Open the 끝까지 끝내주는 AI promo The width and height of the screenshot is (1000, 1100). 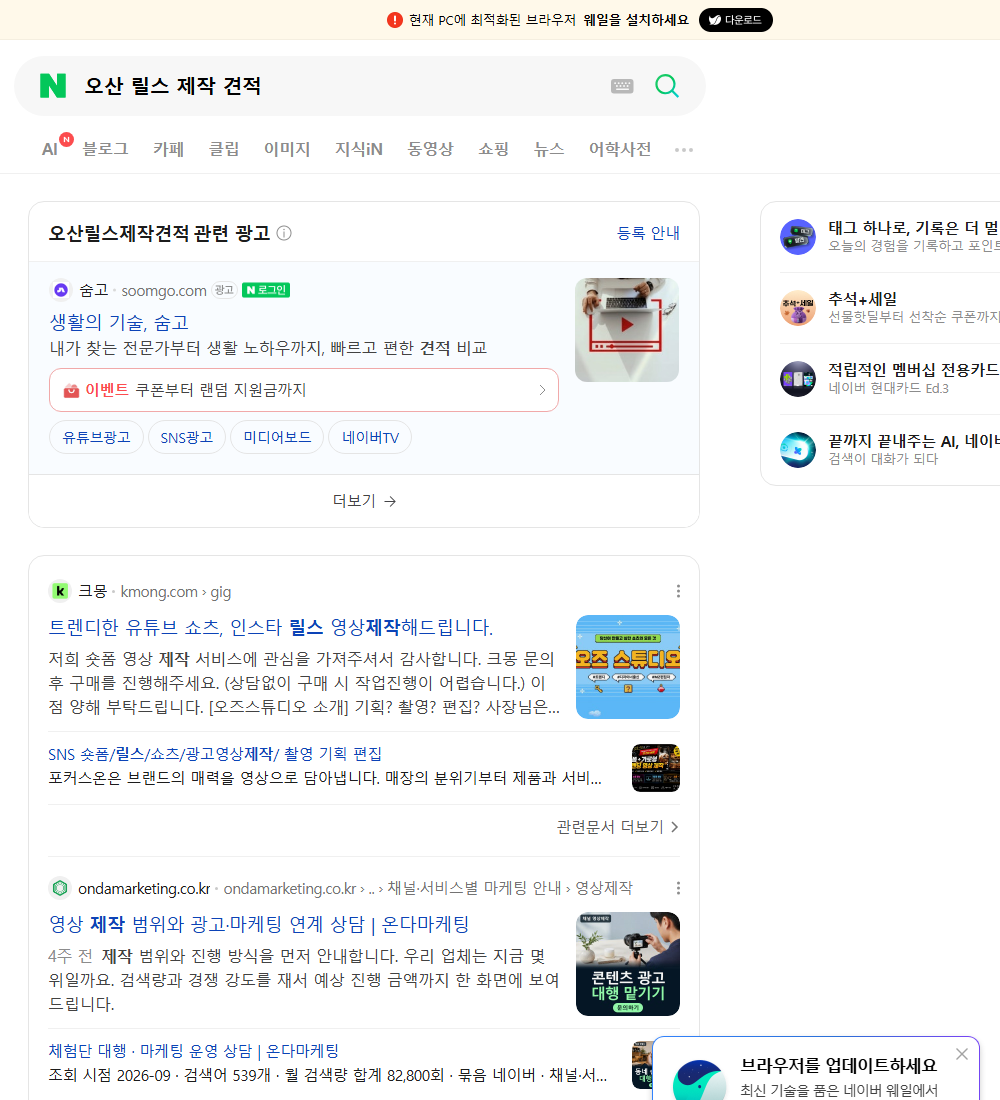913,441
